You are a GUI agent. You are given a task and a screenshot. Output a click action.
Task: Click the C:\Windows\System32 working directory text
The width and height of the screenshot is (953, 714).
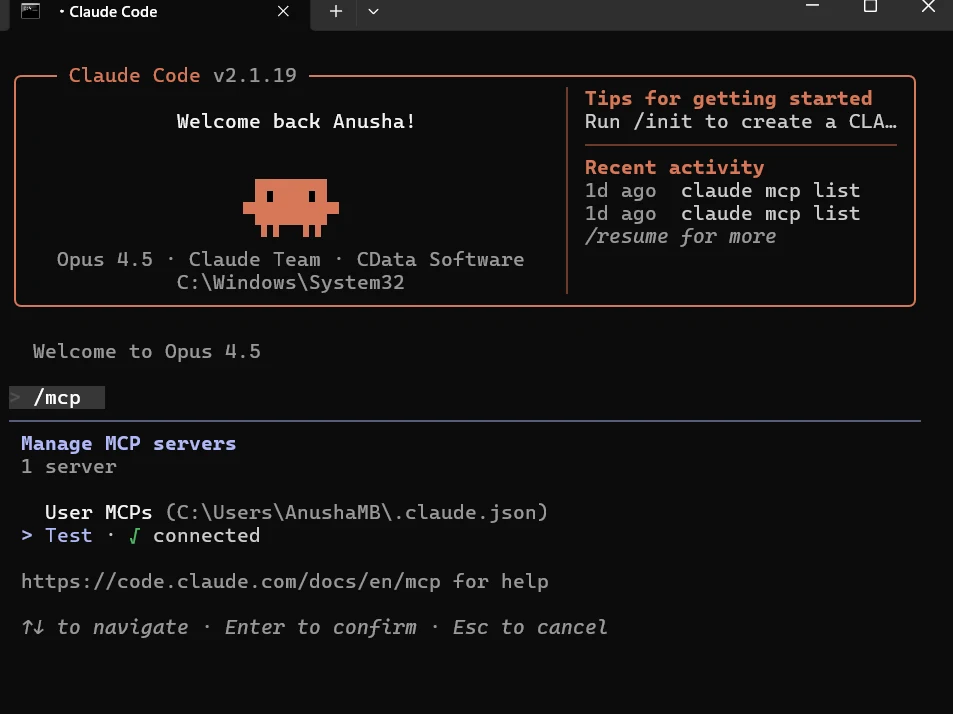[x=290, y=283]
